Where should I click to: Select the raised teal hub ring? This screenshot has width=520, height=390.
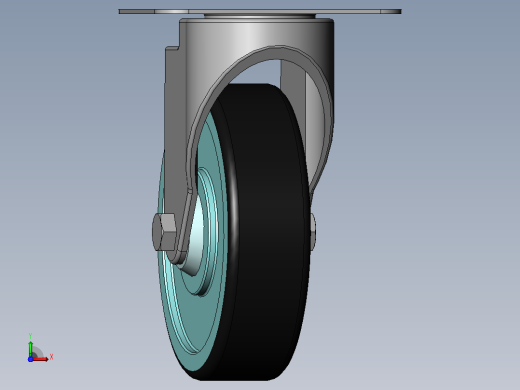click(x=209, y=233)
